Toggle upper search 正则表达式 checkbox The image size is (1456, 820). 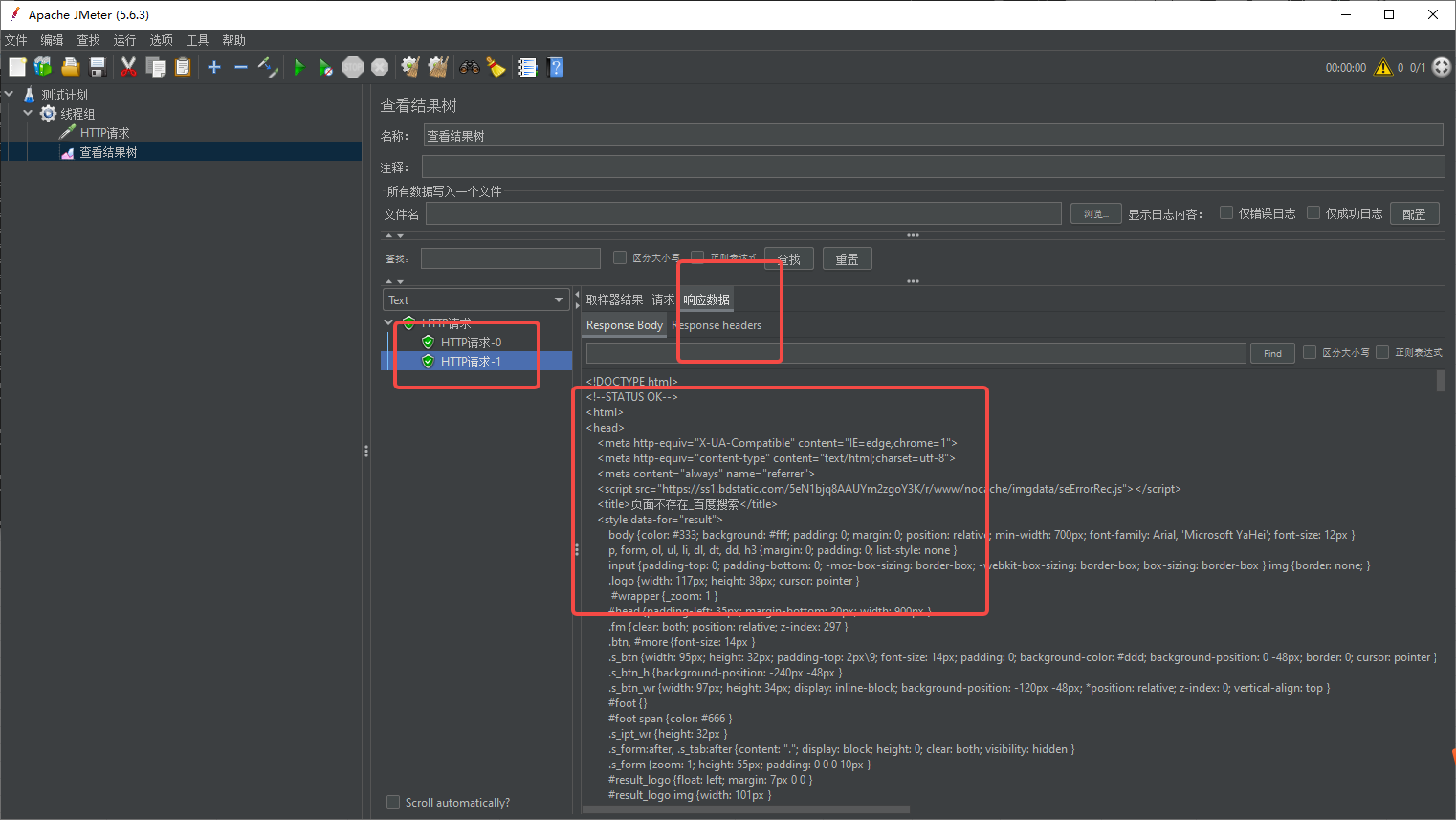697,256
